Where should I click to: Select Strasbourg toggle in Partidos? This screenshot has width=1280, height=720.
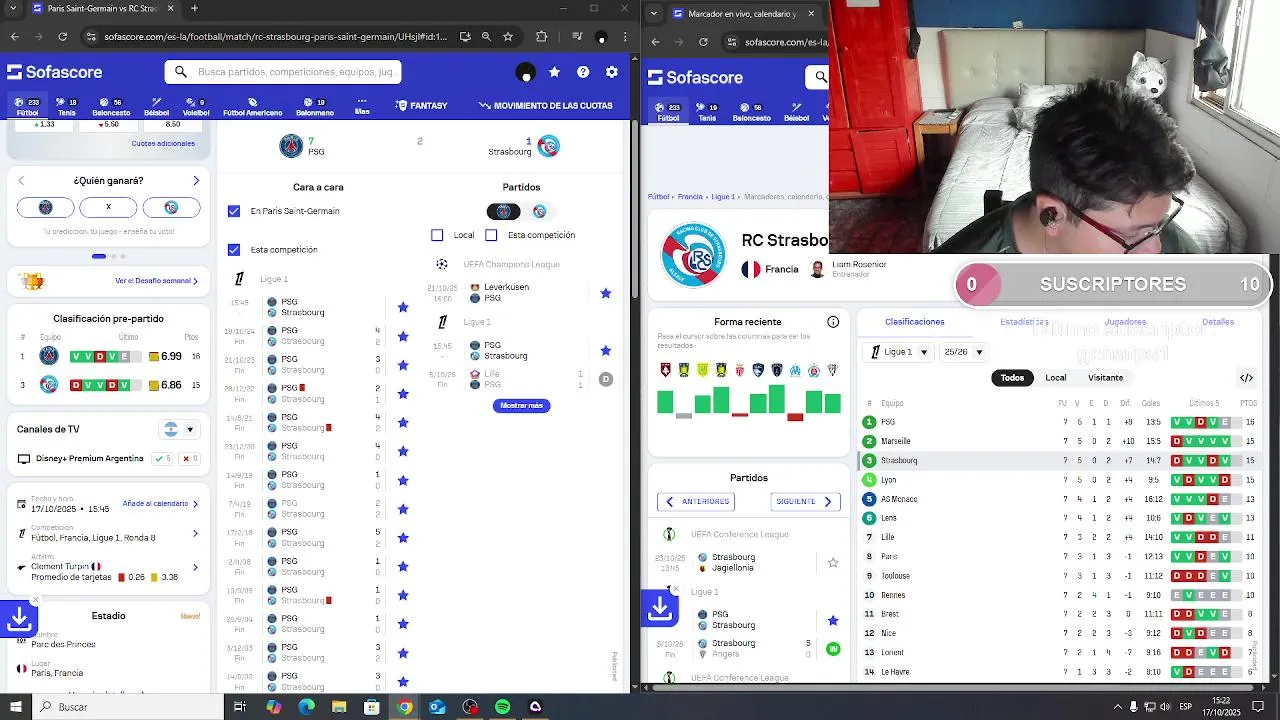539,211
